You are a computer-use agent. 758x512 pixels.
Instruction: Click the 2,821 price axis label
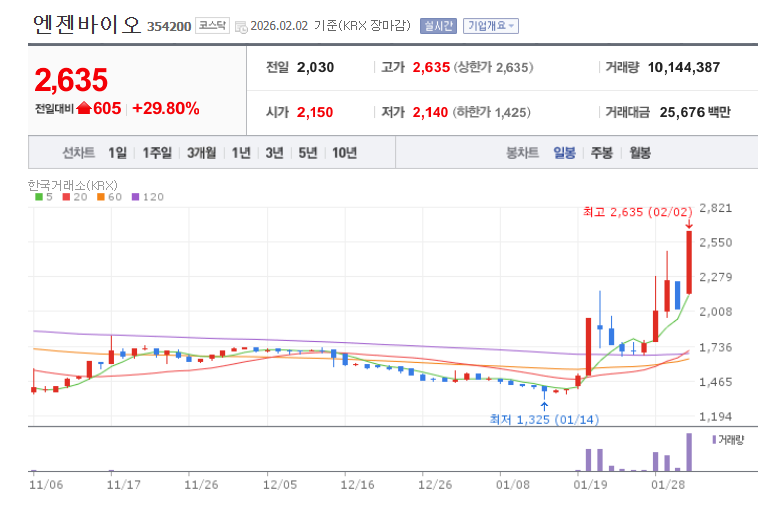(715, 208)
